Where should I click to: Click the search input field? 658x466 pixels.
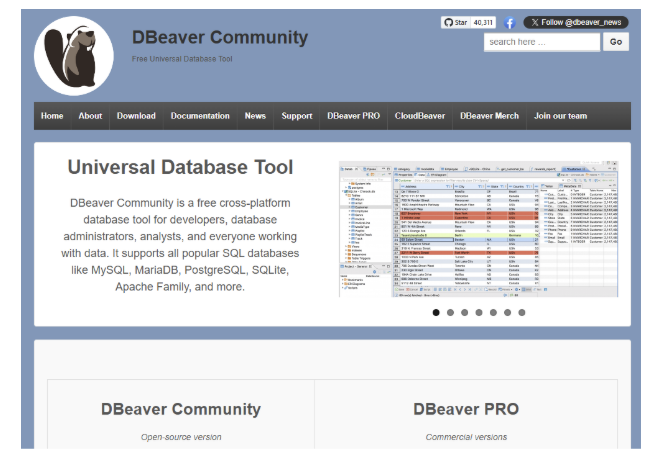coord(541,42)
